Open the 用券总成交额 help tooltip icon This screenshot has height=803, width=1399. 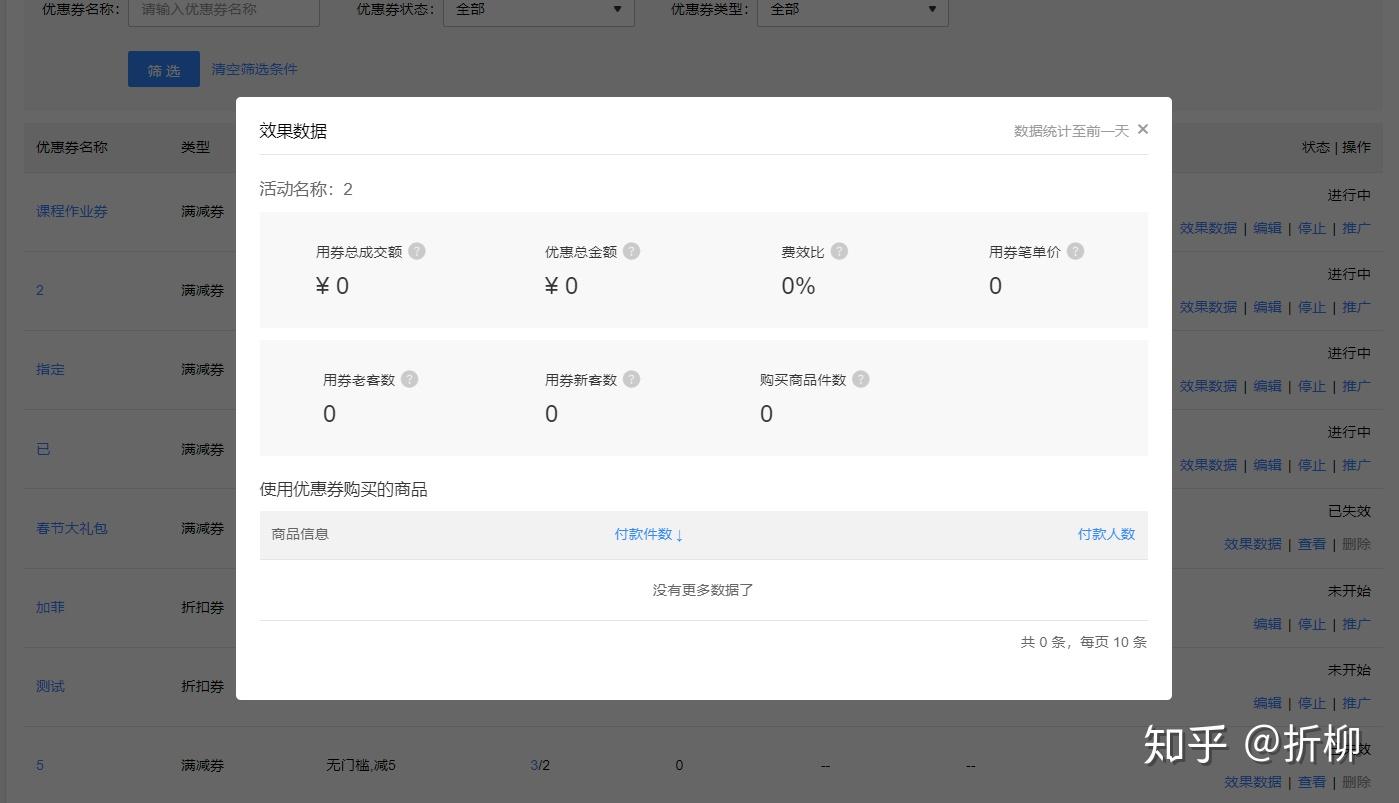(x=417, y=251)
